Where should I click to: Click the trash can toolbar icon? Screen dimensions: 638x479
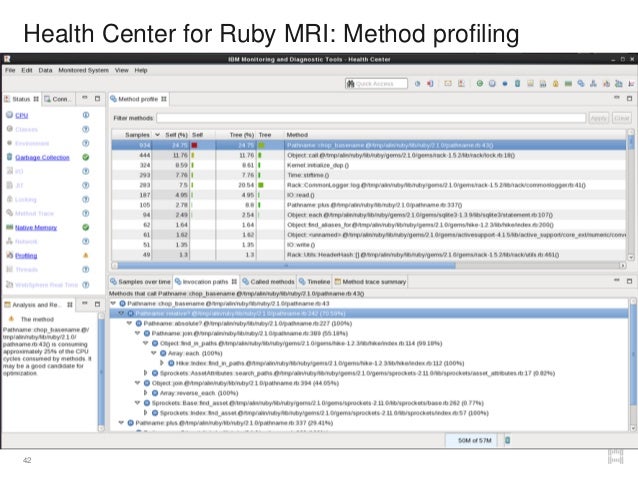pos(518,83)
